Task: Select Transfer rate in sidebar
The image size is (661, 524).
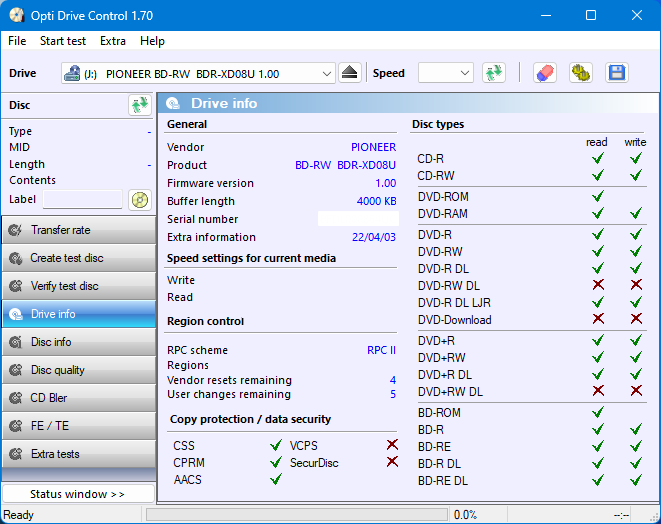Action: click(x=78, y=230)
